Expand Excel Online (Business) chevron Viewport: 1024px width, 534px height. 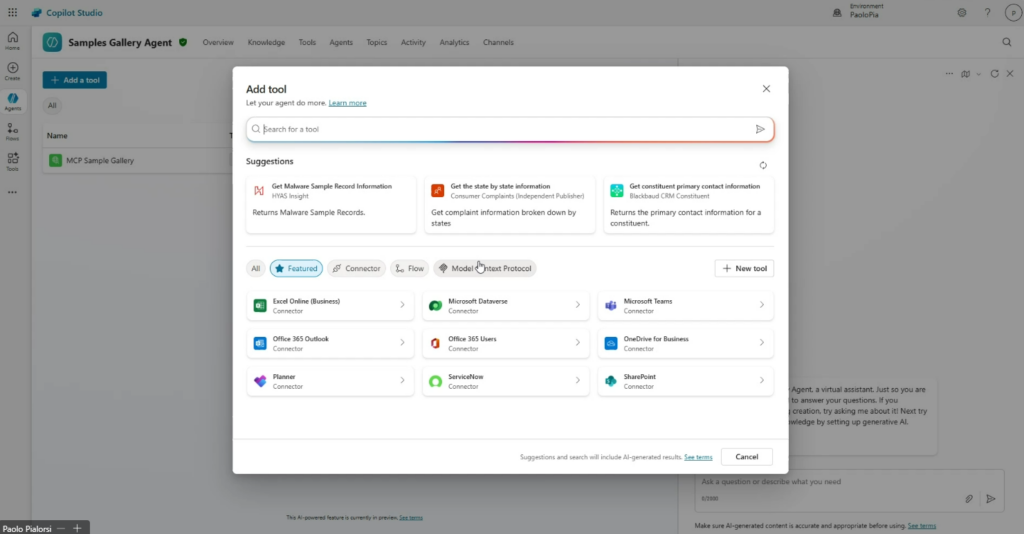402,305
